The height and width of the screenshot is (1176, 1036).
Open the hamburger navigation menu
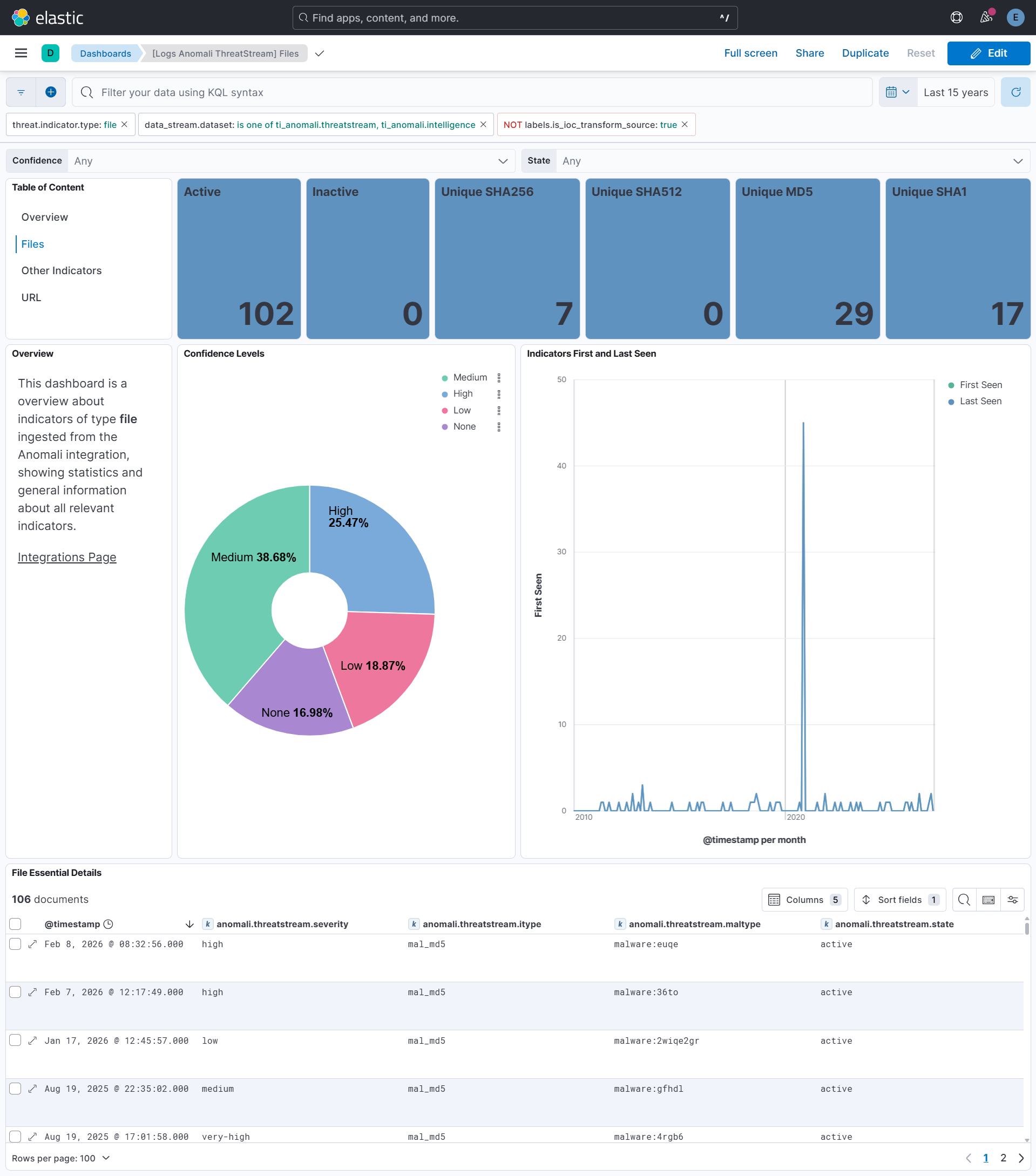point(21,53)
